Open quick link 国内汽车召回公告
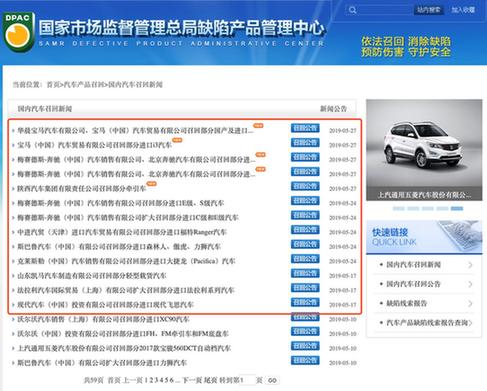Image resolution: width=487 pixels, height=391 pixels. click(413, 284)
